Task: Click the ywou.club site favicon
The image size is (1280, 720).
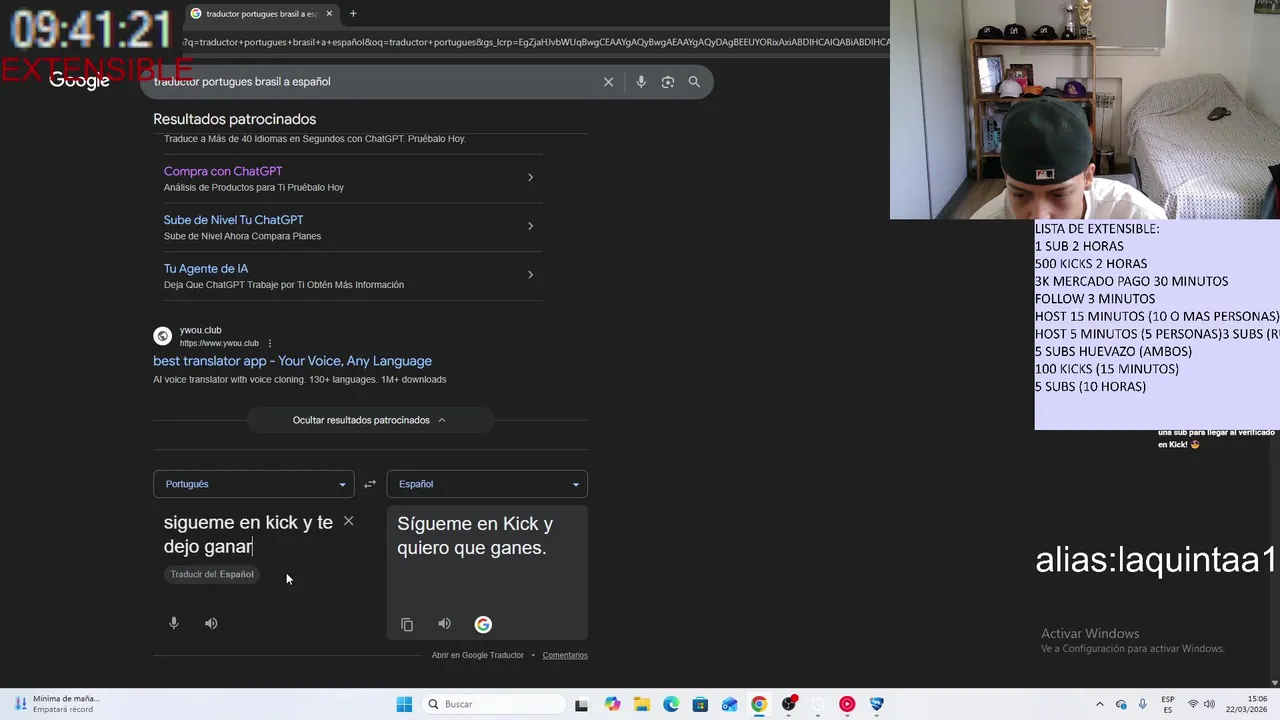Action: [162, 336]
